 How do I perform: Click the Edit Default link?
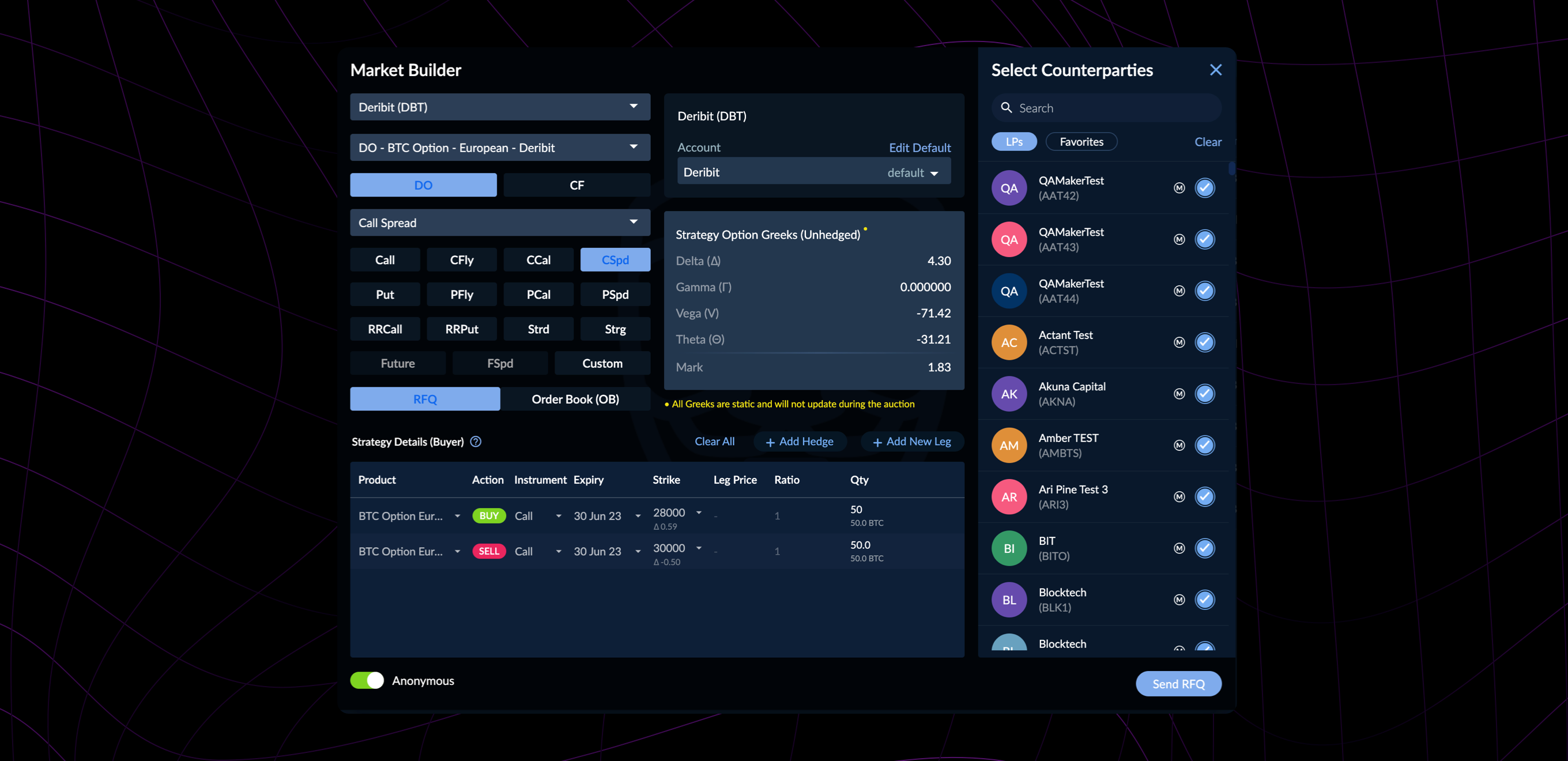pyautogui.click(x=919, y=148)
